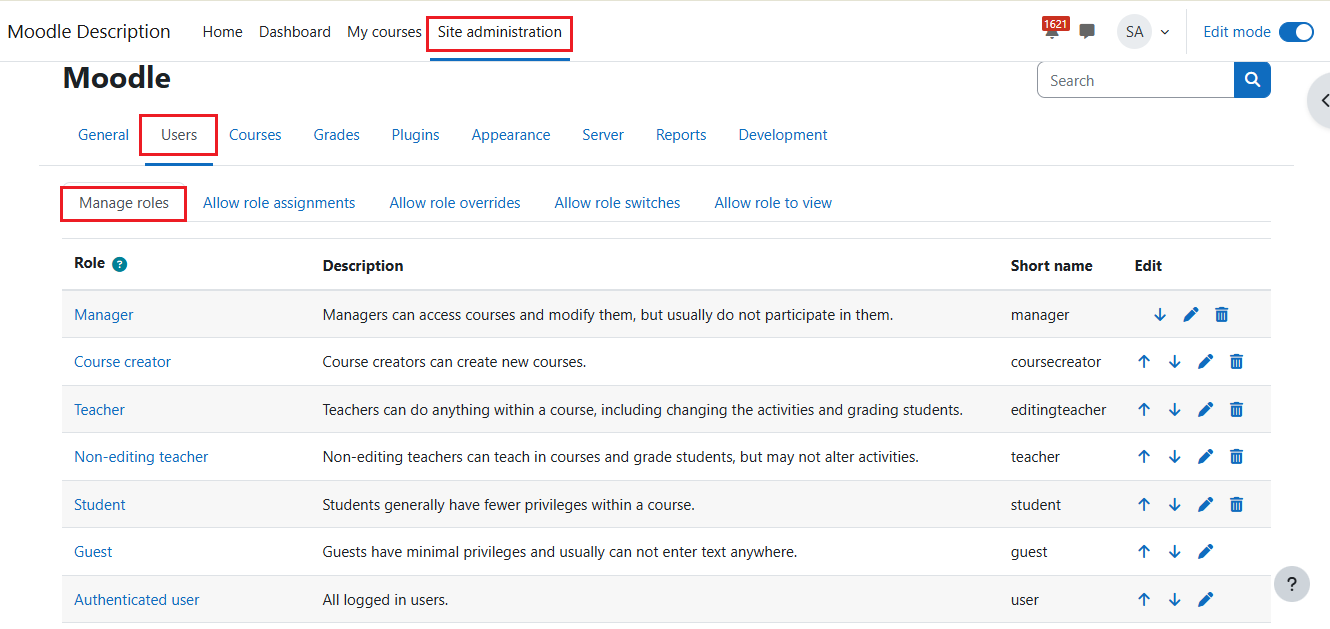Move Non-editing teacher role down
Screen dimensions: 1330x629
click(1175, 457)
